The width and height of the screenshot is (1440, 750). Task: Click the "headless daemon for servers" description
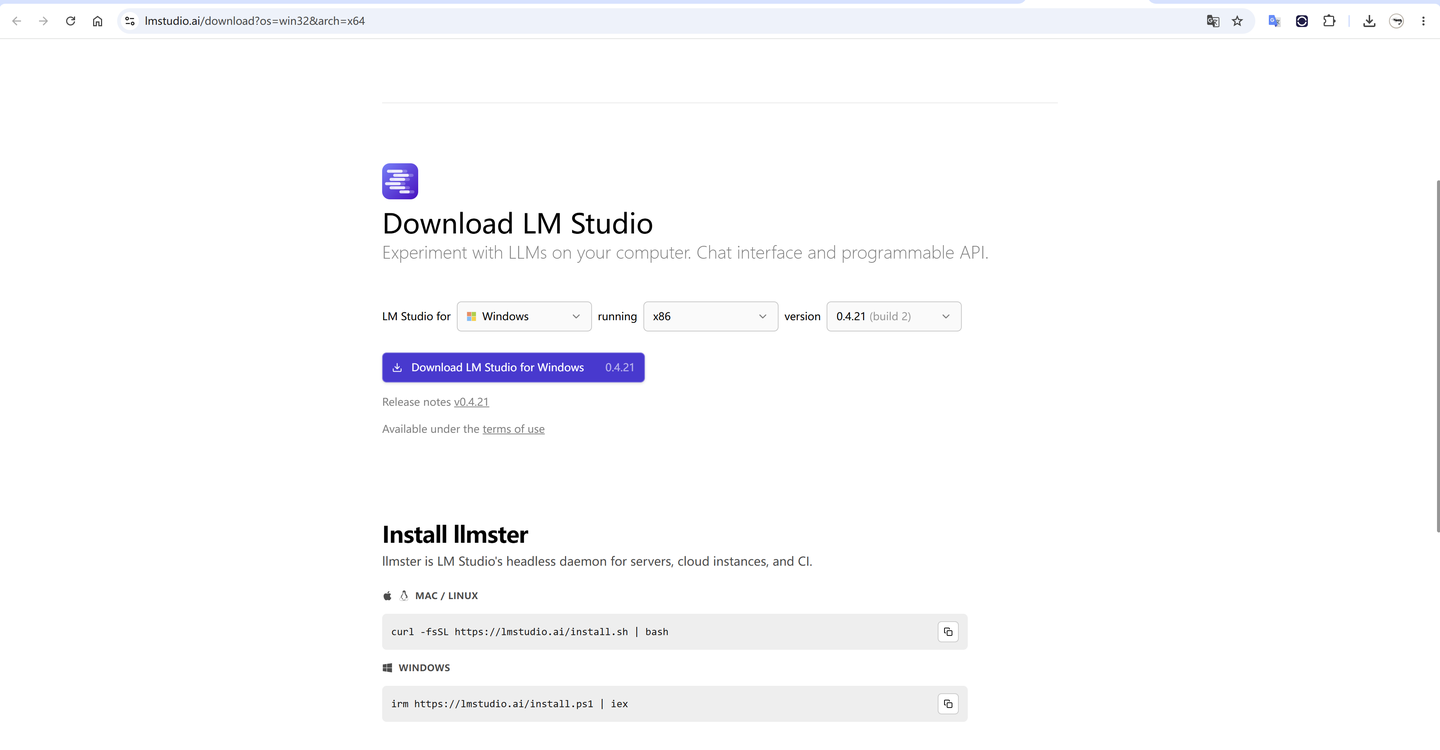597,562
